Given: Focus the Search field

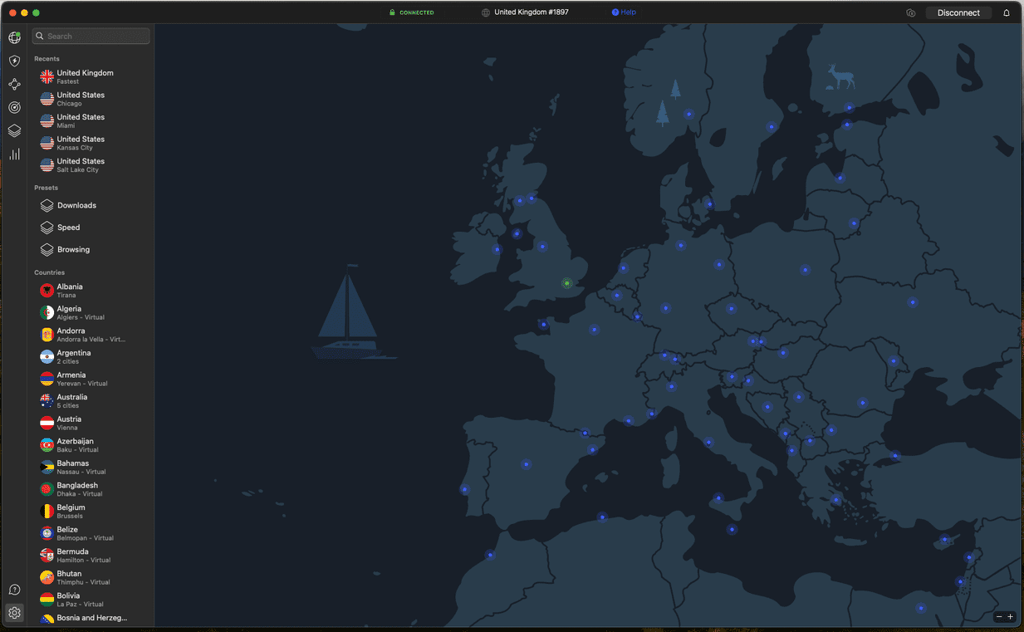Looking at the screenshot, I should [x=91, y=36].
